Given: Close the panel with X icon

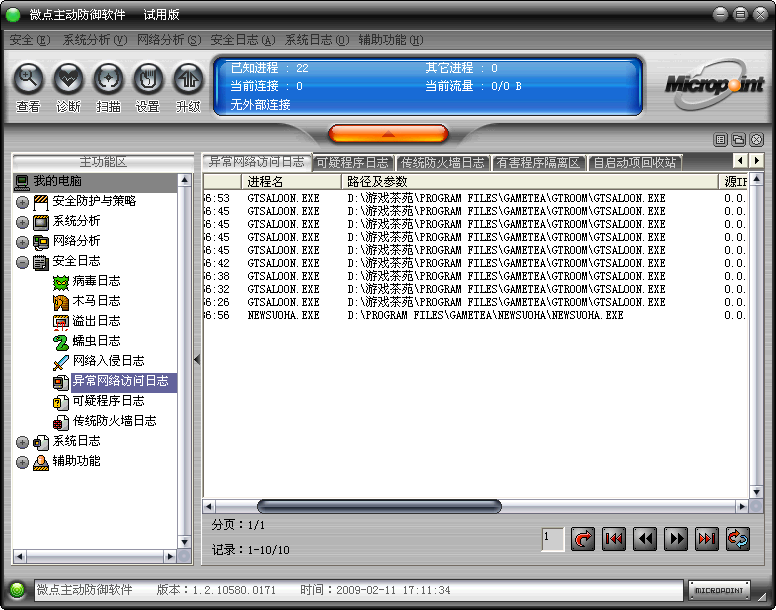Looking at the screenshot, I should (x=757, y=140).
